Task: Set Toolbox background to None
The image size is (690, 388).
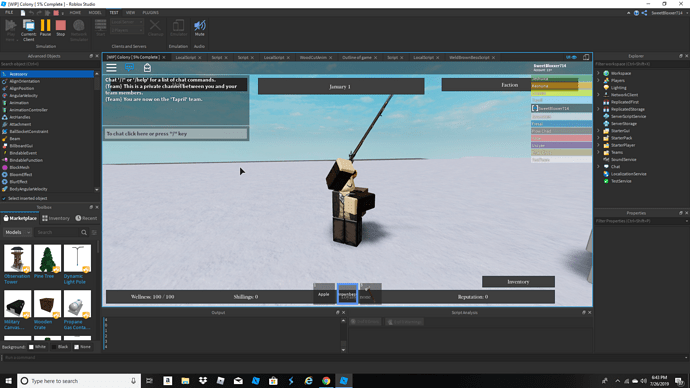Action: coord(77,347)
